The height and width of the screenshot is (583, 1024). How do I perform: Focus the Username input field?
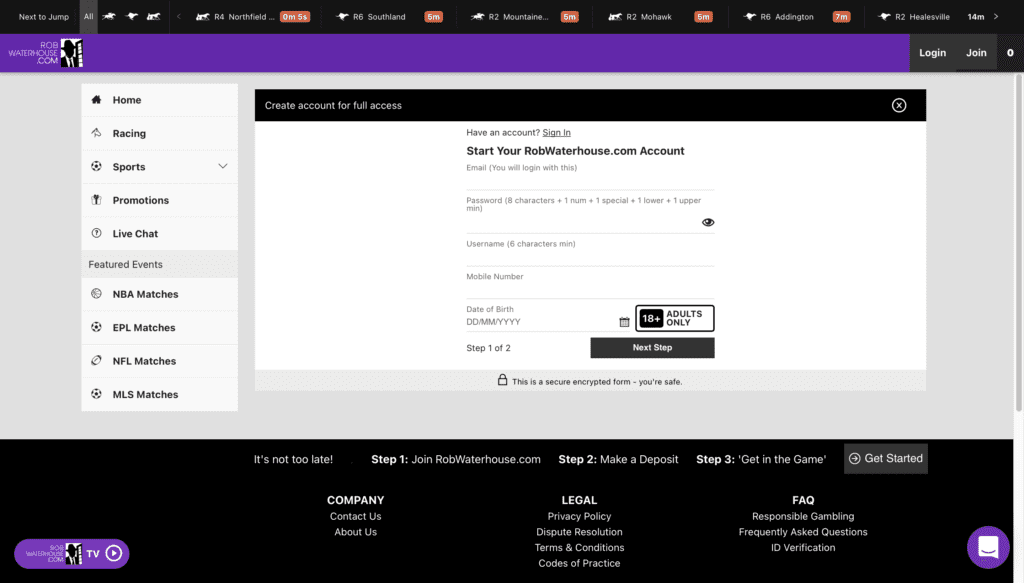[590, 257]
